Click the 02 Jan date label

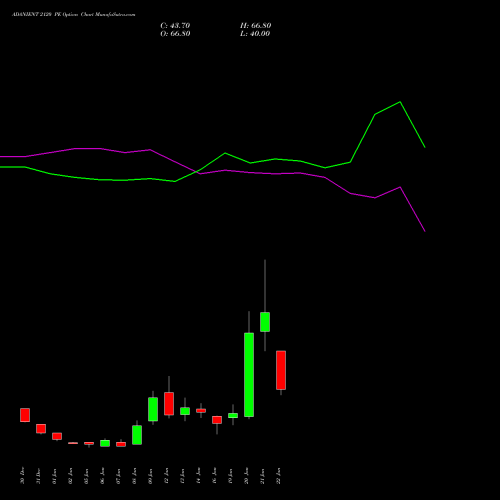click(70, 476)
